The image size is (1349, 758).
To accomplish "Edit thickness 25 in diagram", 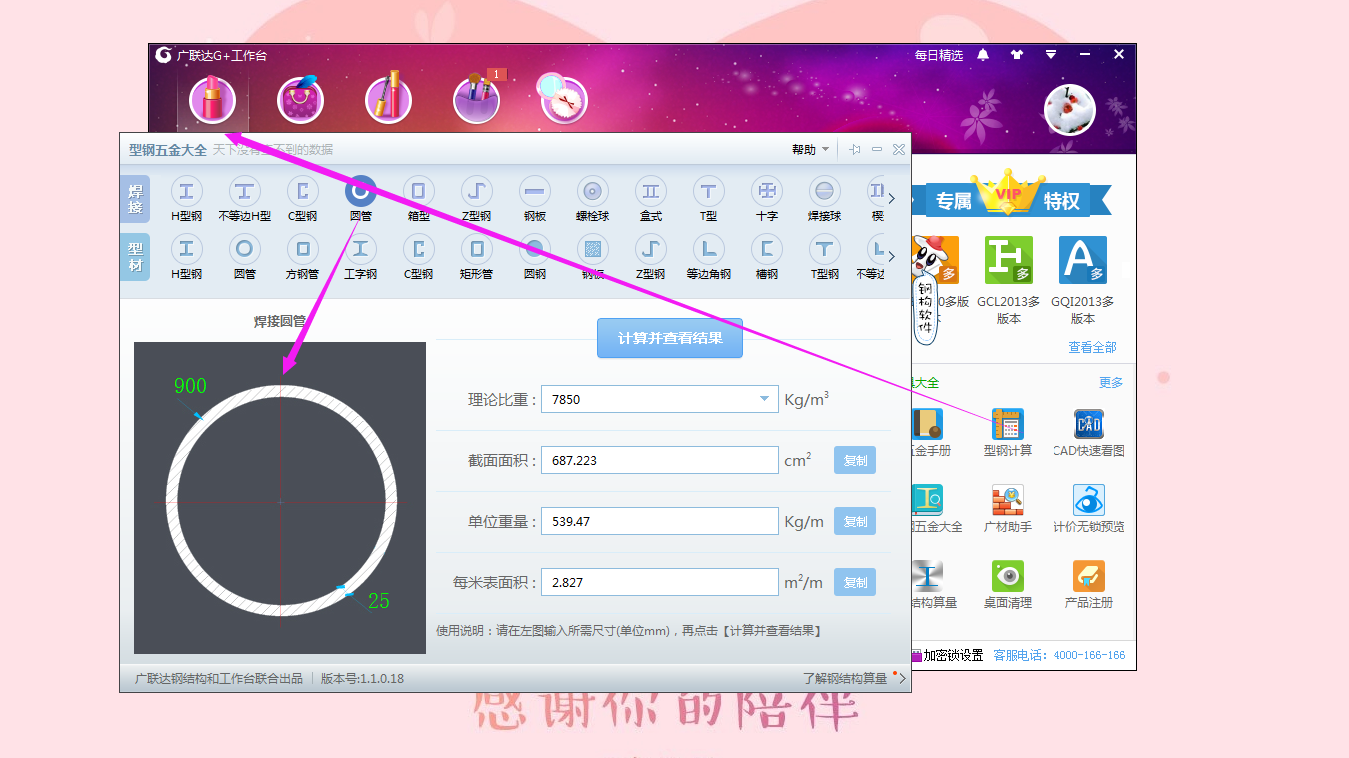I will tap(379, 601).
